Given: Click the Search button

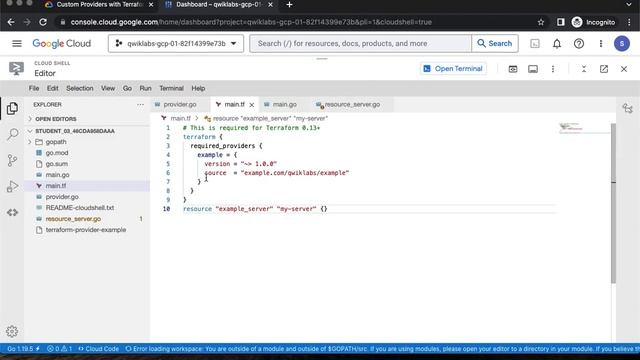Looking at the screenshot, I should coord(495,43).
